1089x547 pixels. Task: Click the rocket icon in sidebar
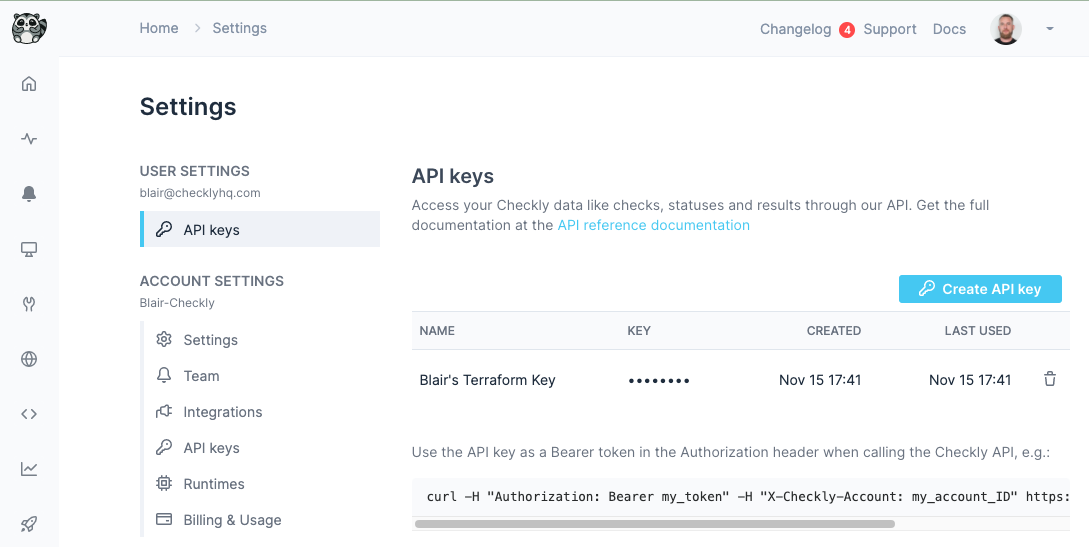coord(29,523)
